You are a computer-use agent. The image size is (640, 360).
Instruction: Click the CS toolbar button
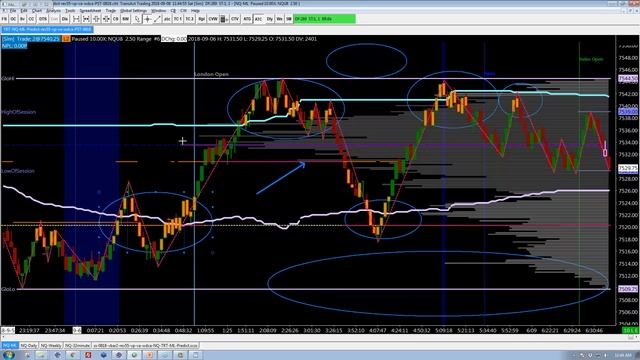[116, 19]
